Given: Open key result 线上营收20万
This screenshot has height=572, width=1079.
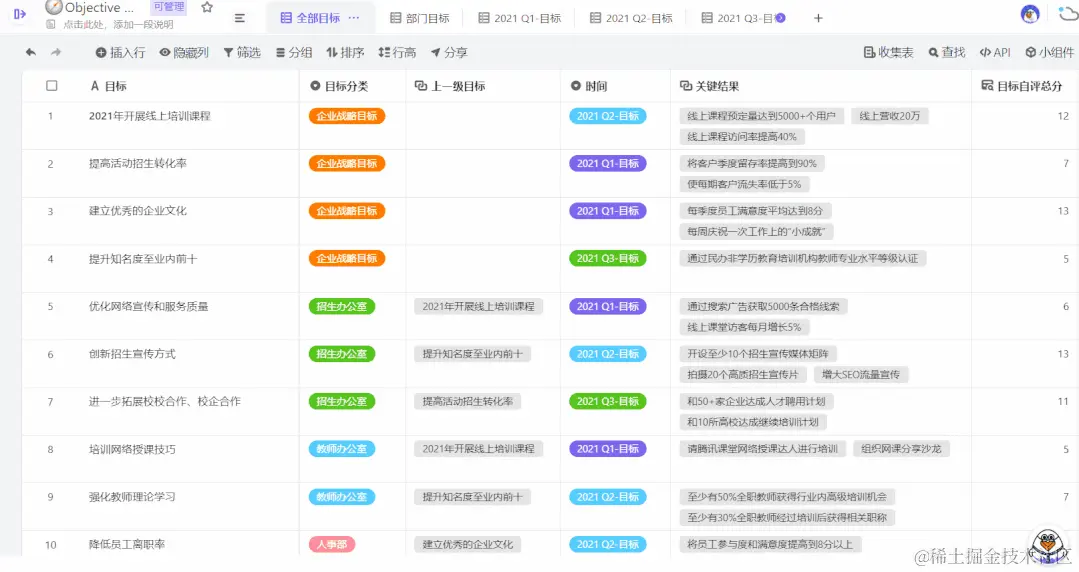Looking at the screenshot, I should coord(890,116).
